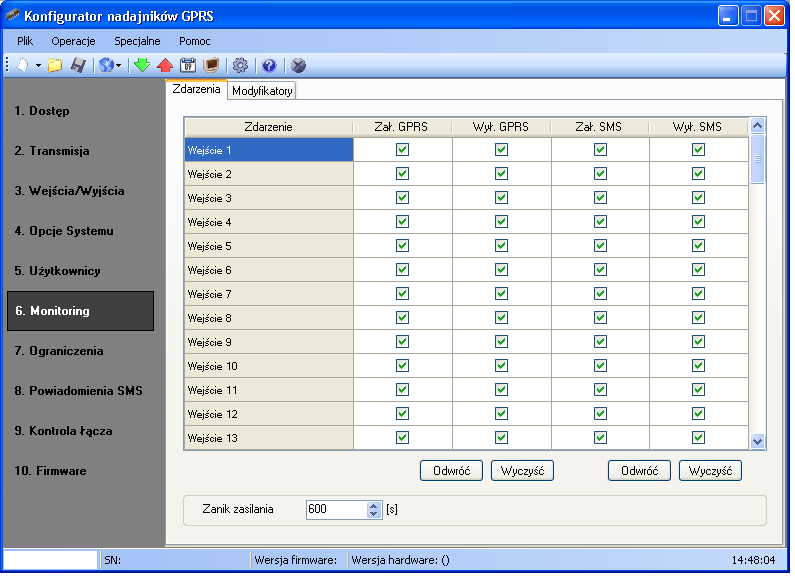The image size is (795, 577).
Task: Disable Wył. GPRS for Wejście 7
Action: 501,294
